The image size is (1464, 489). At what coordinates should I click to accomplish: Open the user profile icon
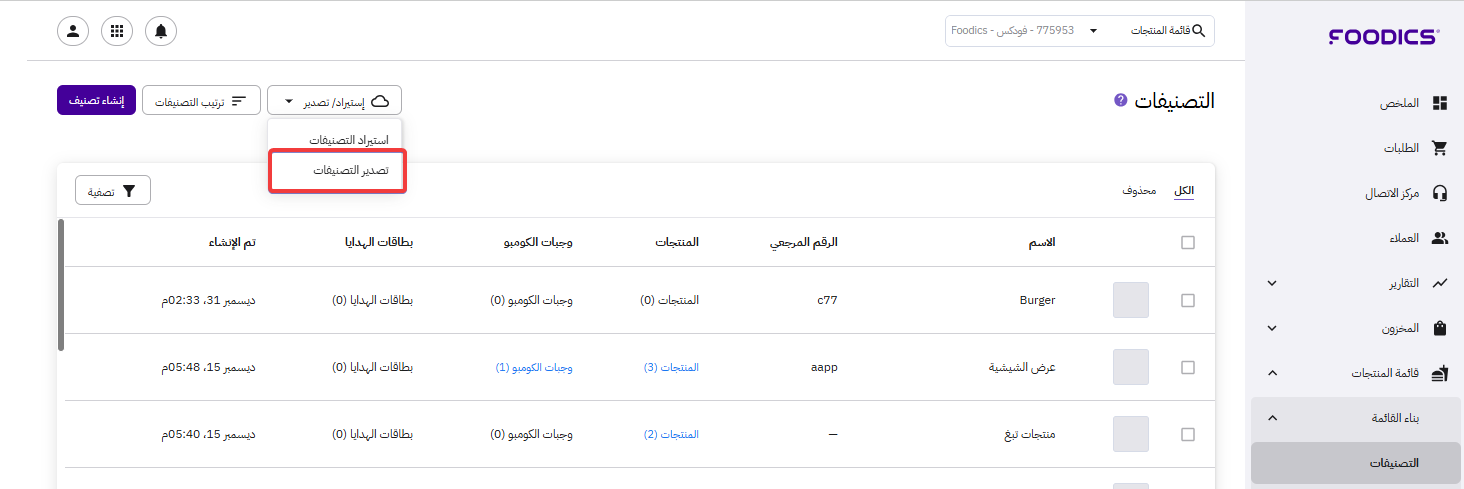coord(73,31)
